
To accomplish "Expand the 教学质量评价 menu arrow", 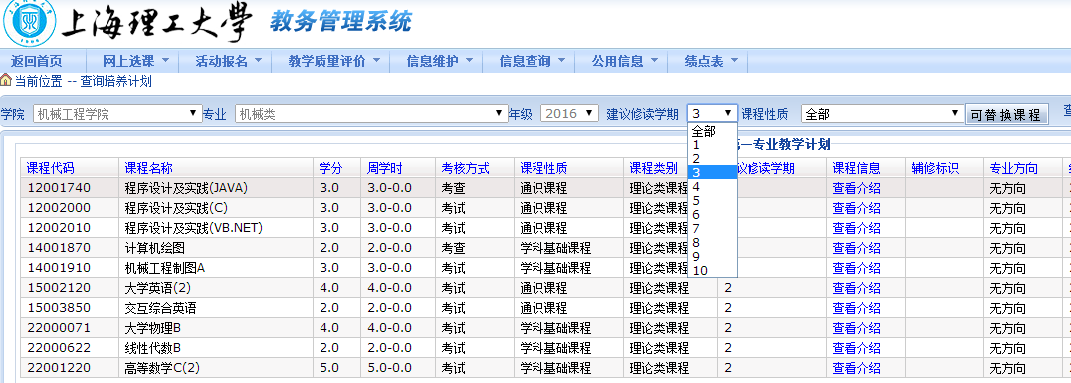I will point(379,61).
